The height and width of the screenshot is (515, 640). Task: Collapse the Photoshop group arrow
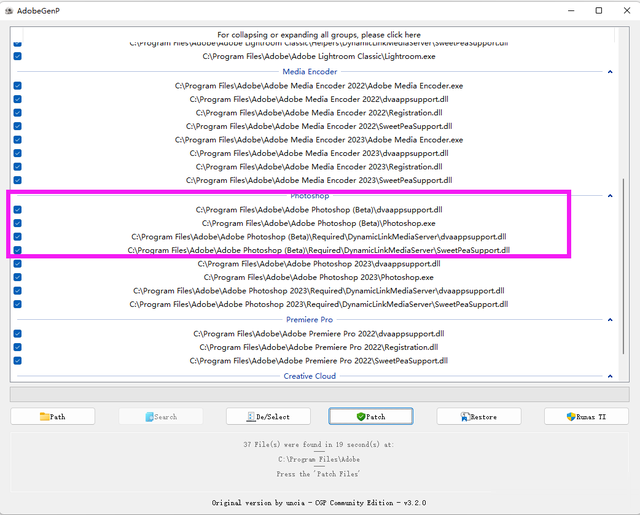click(x=610, y=196)
